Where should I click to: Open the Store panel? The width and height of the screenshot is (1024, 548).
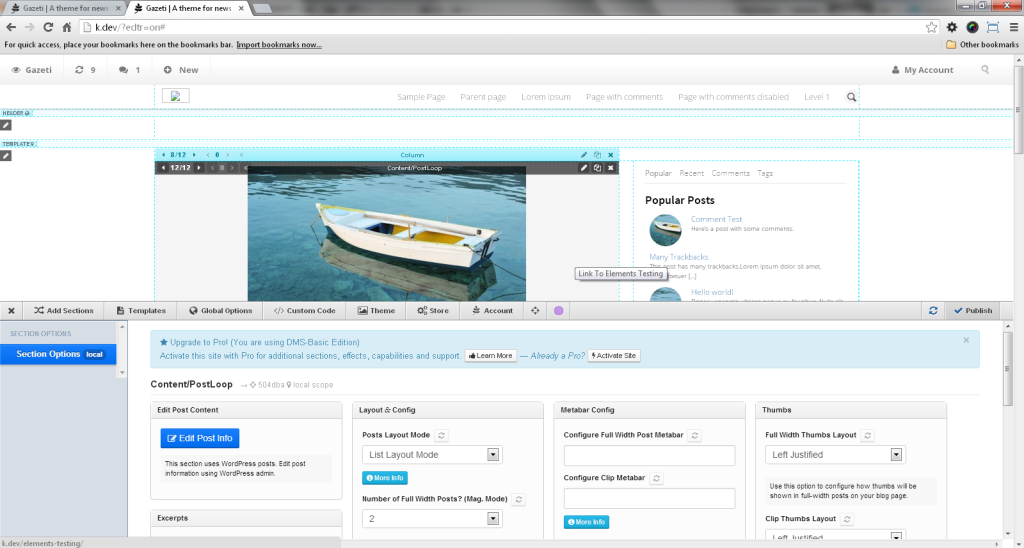click(x=432, y=311)
